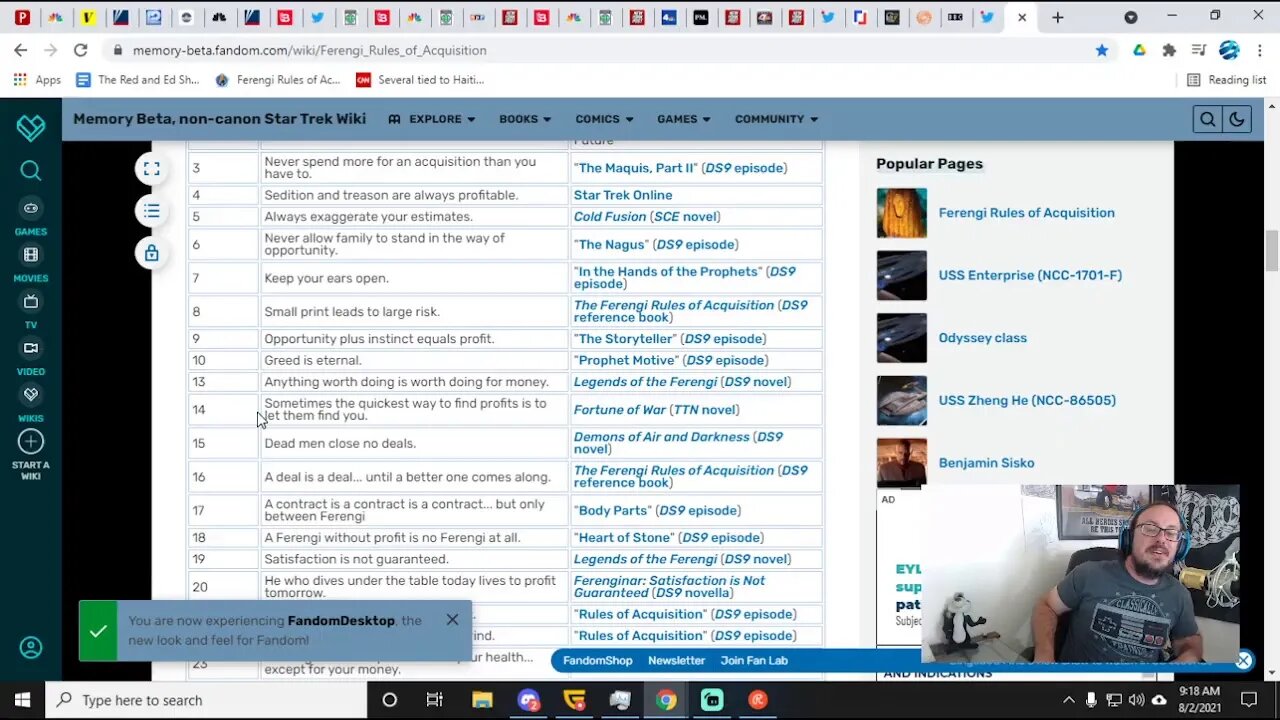
Task: Open Fandom search from the left sidebar
Action: coord(31,171)
